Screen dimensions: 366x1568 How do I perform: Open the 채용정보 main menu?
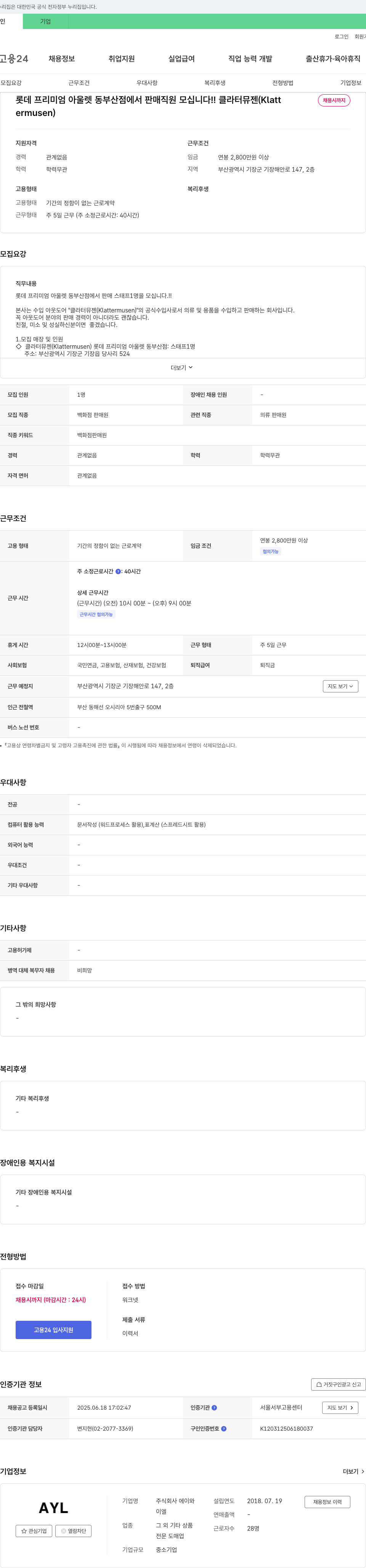61,59
